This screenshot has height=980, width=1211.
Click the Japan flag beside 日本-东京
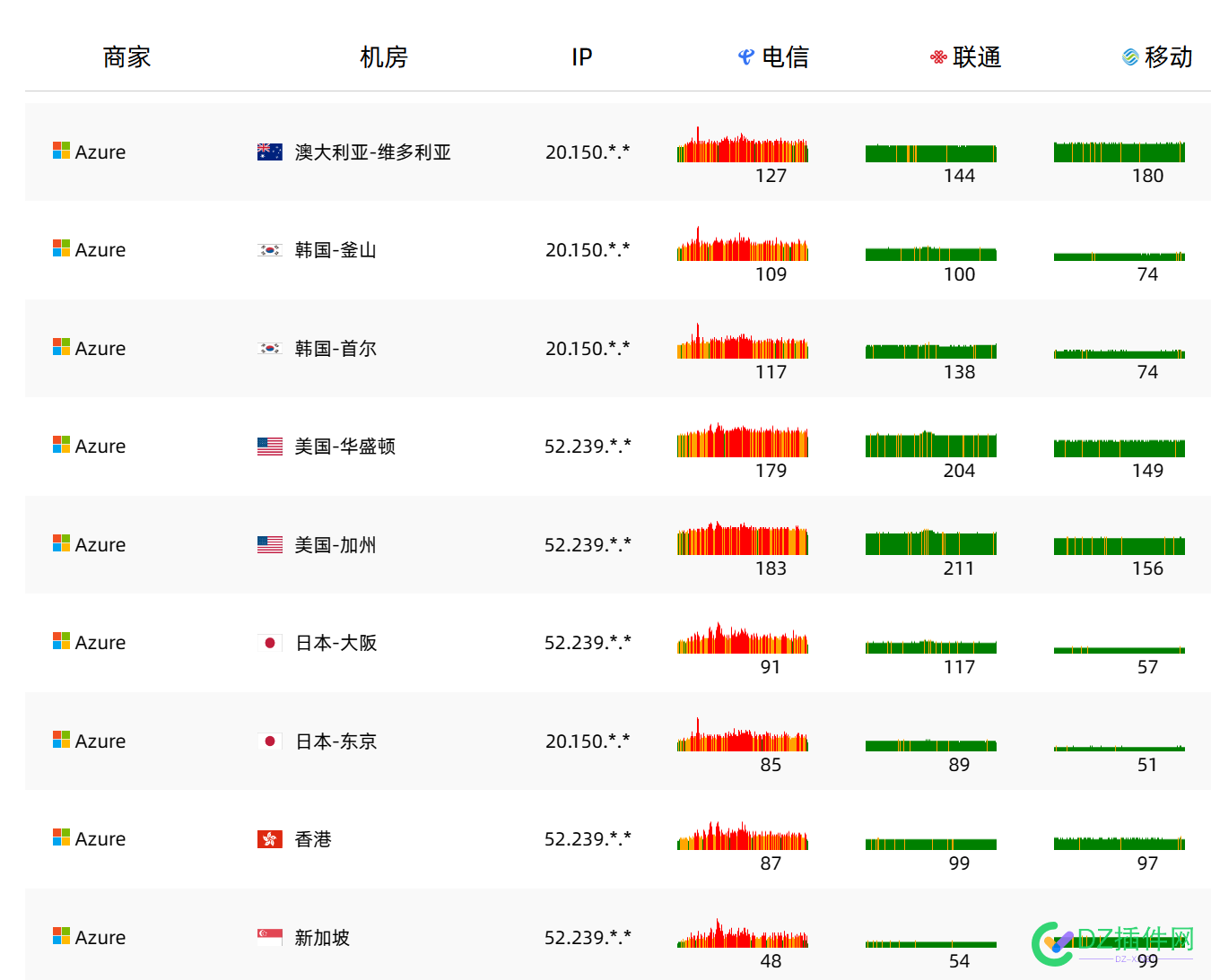[270, 741]
